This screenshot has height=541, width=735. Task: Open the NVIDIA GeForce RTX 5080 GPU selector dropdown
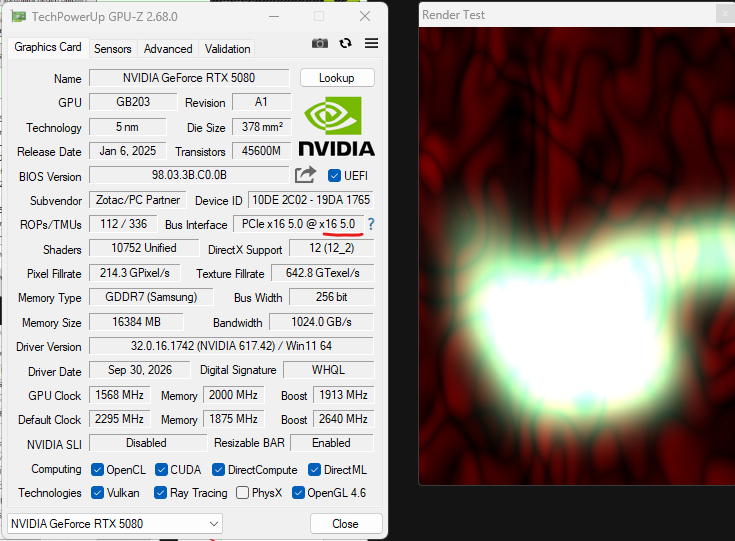115,524
